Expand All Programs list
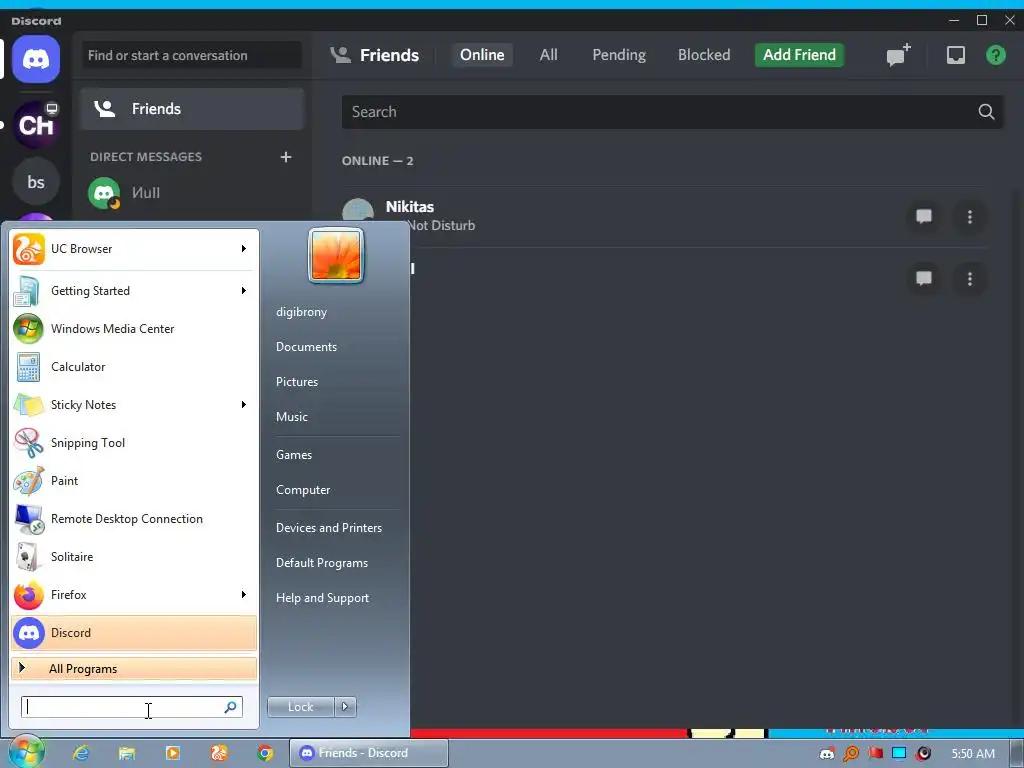This screenshot has height=768, width=1024. [x=134, y=669]
